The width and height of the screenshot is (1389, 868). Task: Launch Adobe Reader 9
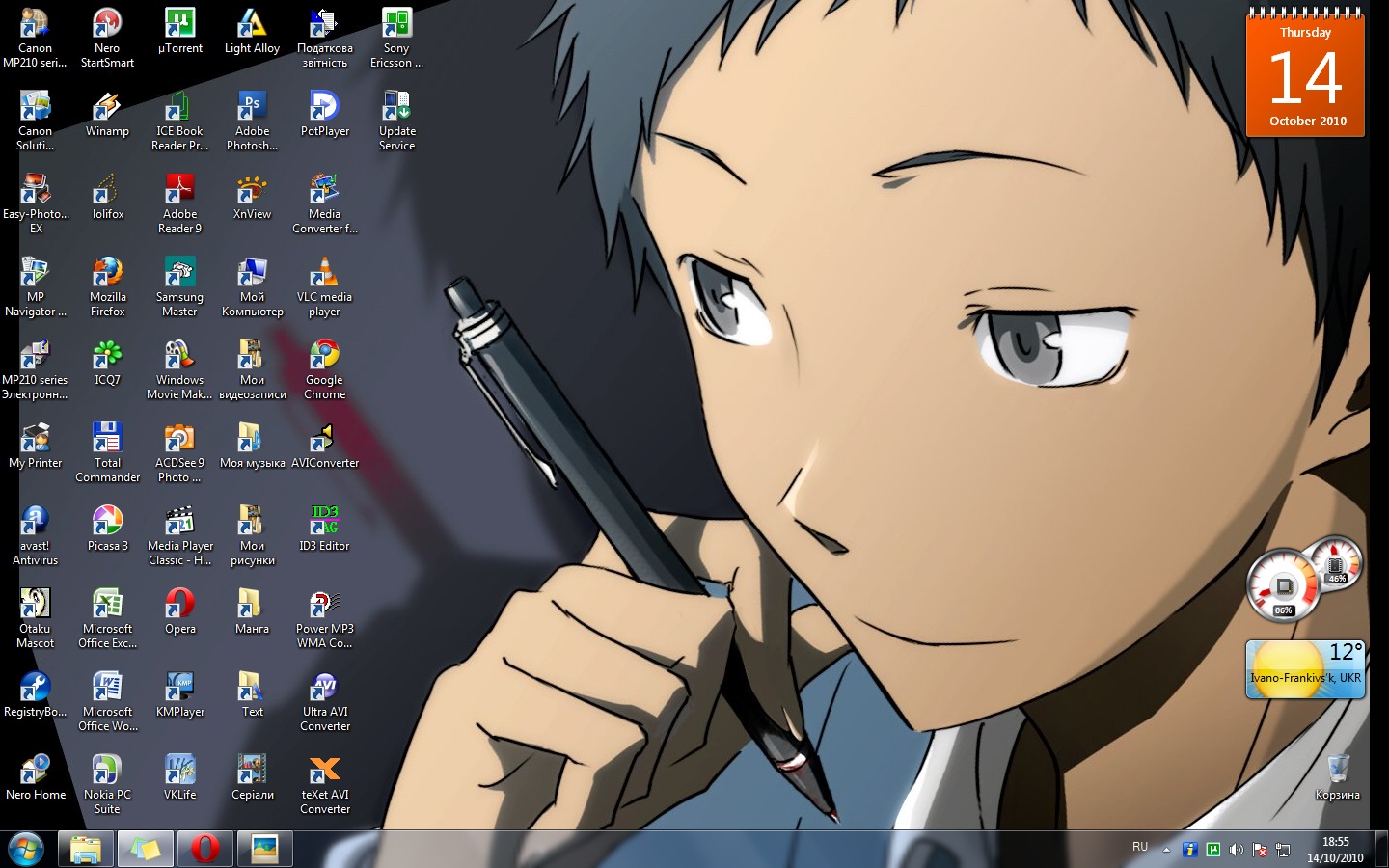[180, 204]
